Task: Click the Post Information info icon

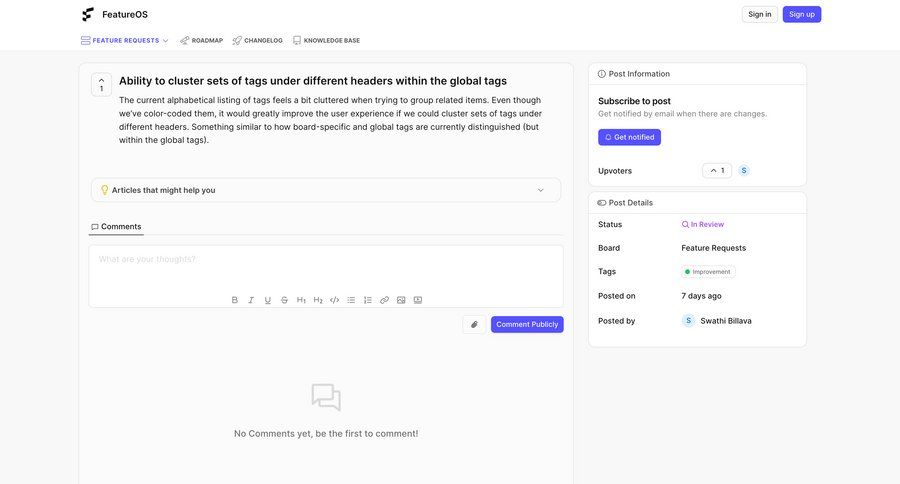Action: click(x=602, y=73)
